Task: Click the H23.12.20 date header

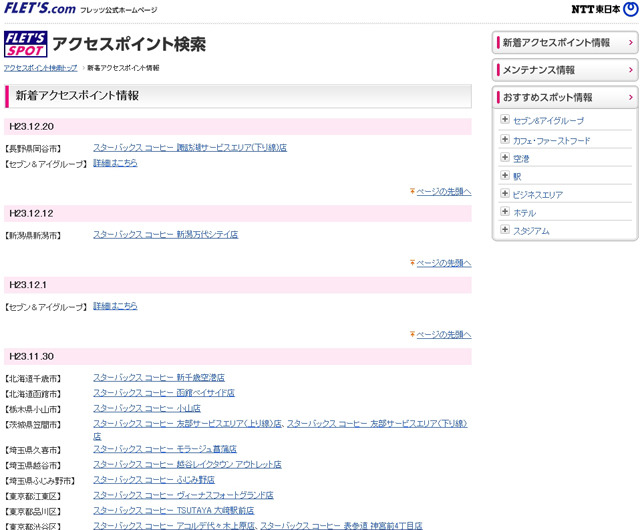Action: tap(238, 127)
